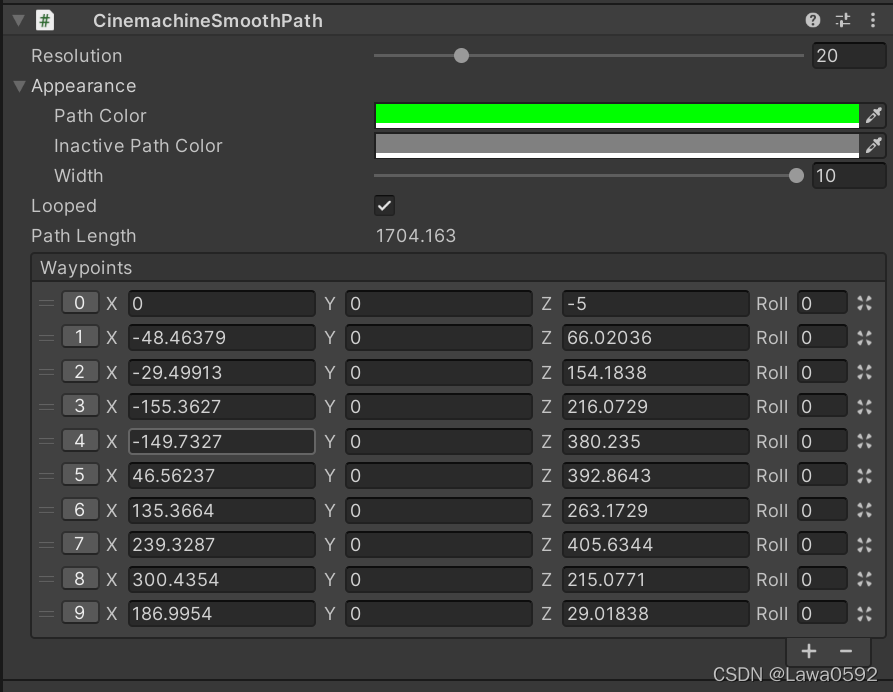Select waypoint index button 9
Viewport: 893px width, 692px height.
[x=80, y=613]
